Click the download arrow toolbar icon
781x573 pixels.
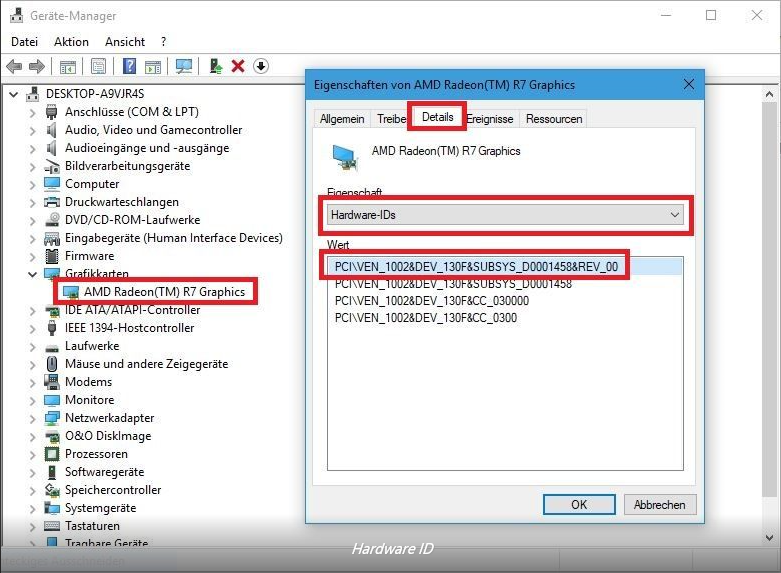point(261,66)
